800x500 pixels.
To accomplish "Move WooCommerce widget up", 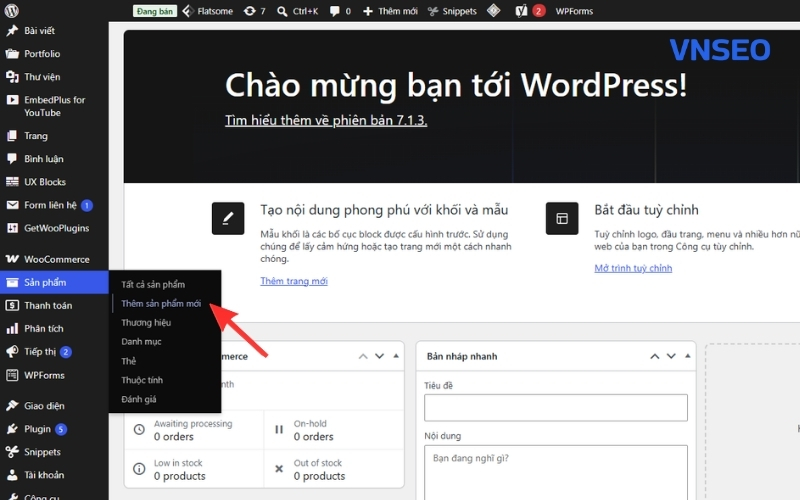I will (363, 356).
